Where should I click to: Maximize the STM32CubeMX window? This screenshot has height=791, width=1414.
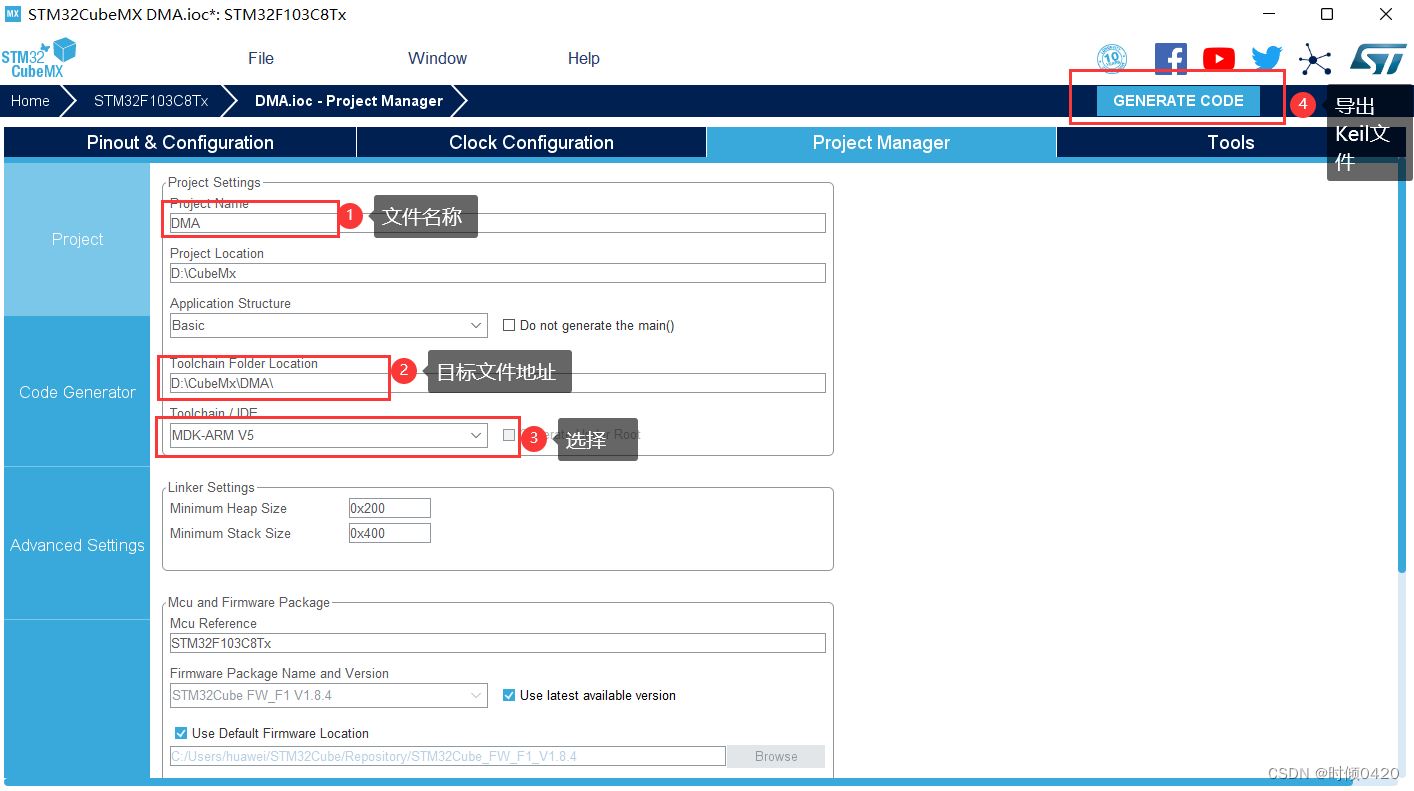[x=1326, y=14]
